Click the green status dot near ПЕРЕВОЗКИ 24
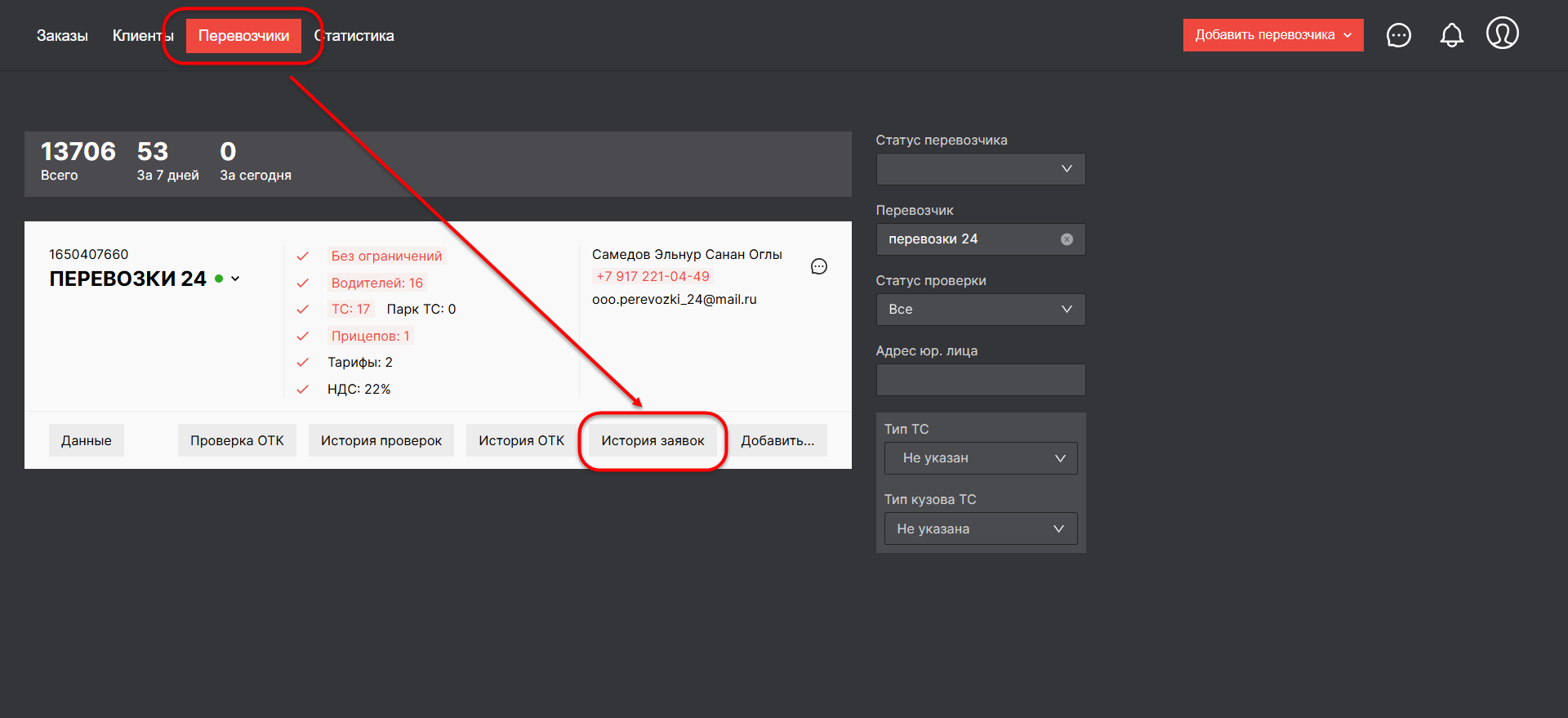 [x=219, y=279]
